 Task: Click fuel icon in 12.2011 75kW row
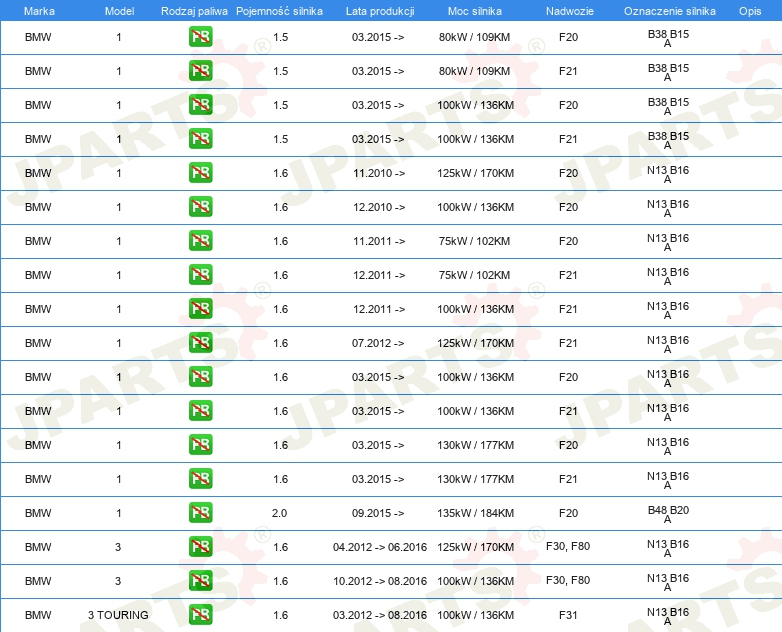pos(200,275)
